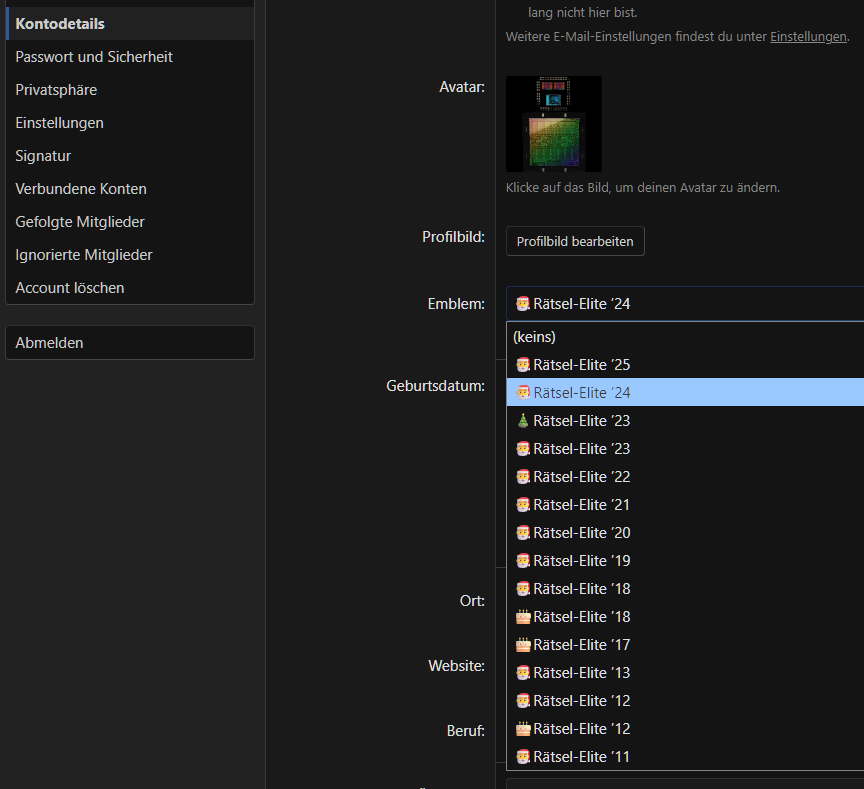Choose Rätsel-Elite '12 with cake icon
This screenshot has height=789, width=864.
[x=685, y=729]
